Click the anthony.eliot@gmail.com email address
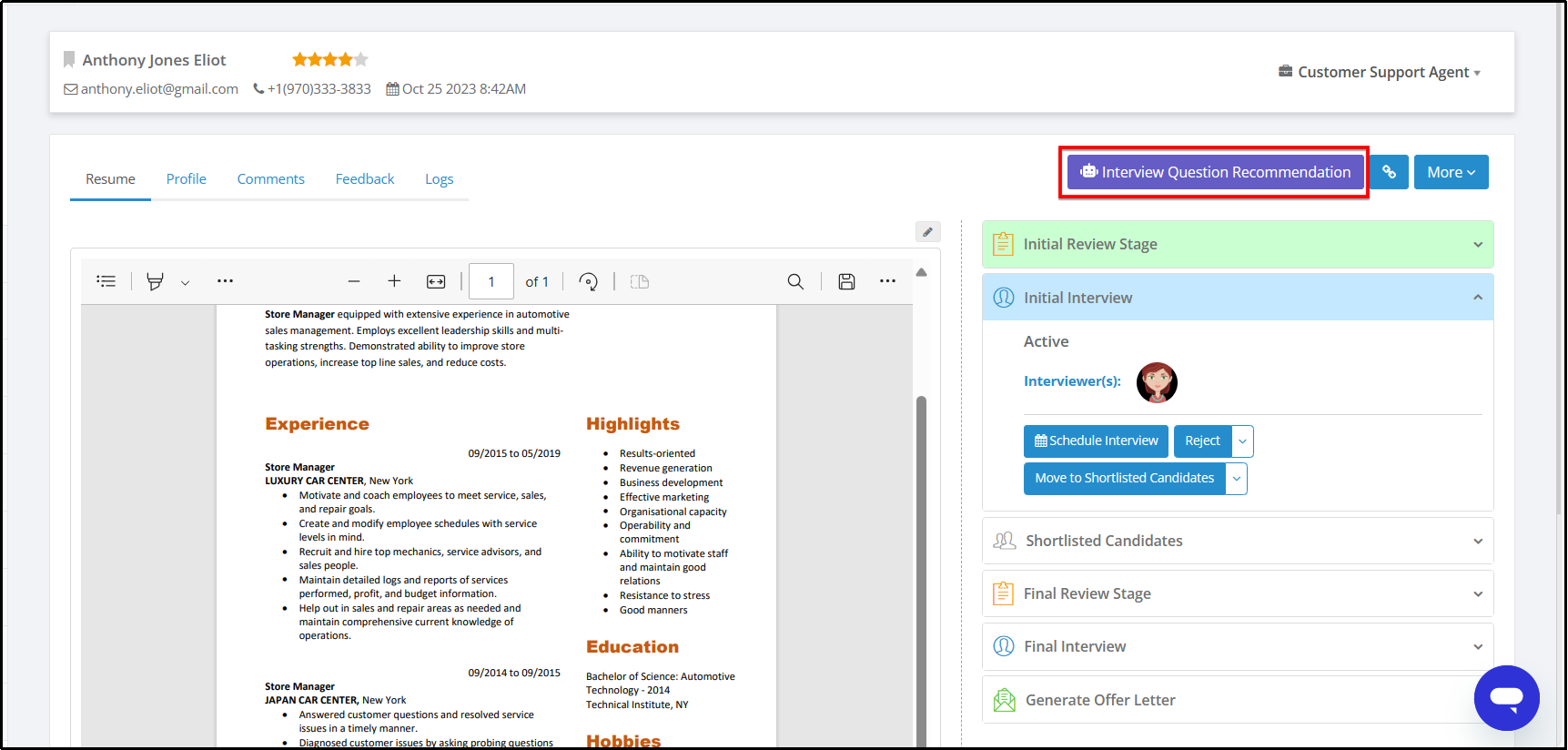1568x750 pixels. tap(159, 89)
